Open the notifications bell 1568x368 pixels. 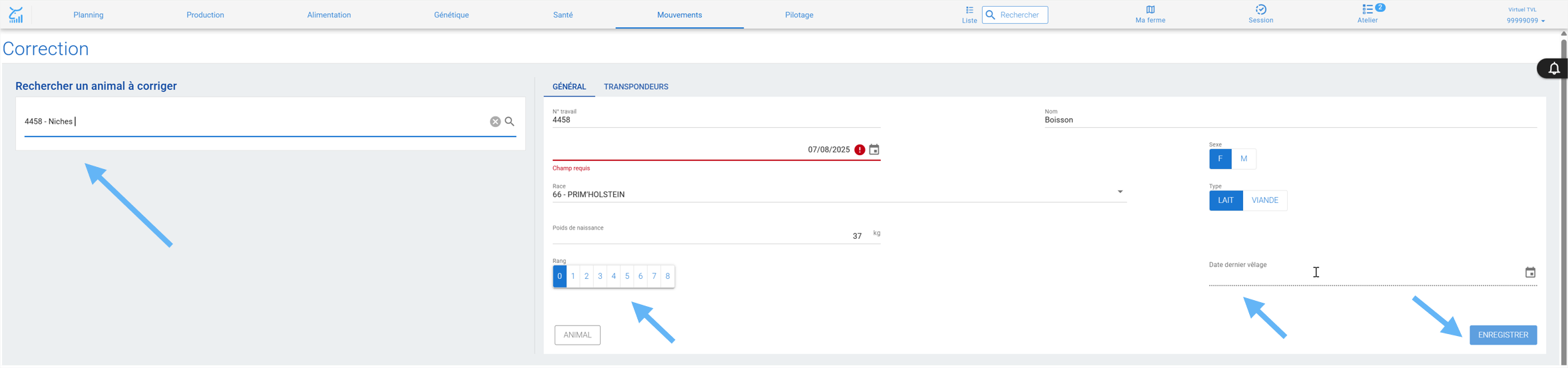[x=1553, y=69]
